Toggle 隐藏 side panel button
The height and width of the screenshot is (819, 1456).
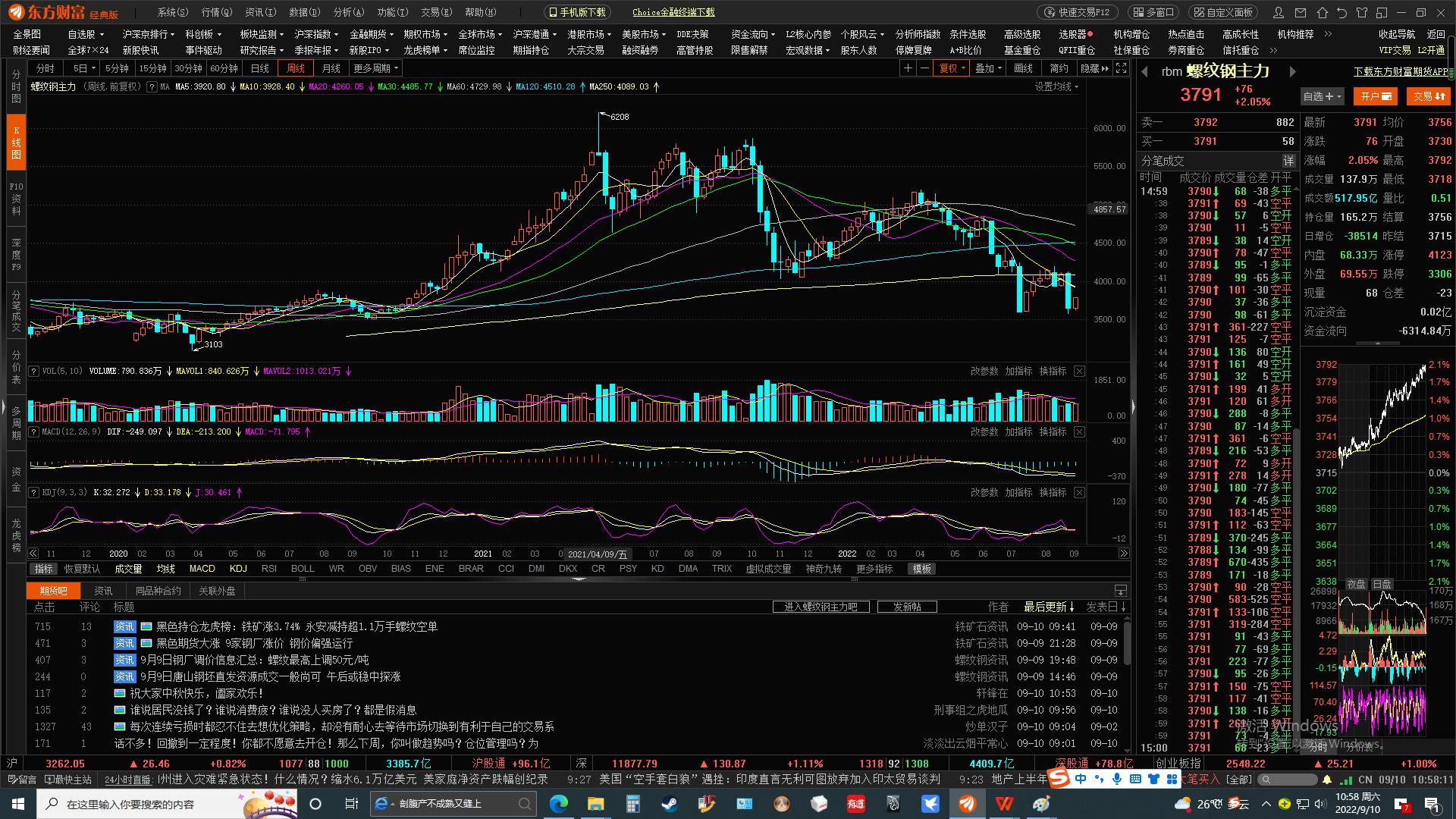click(1094, 68)
